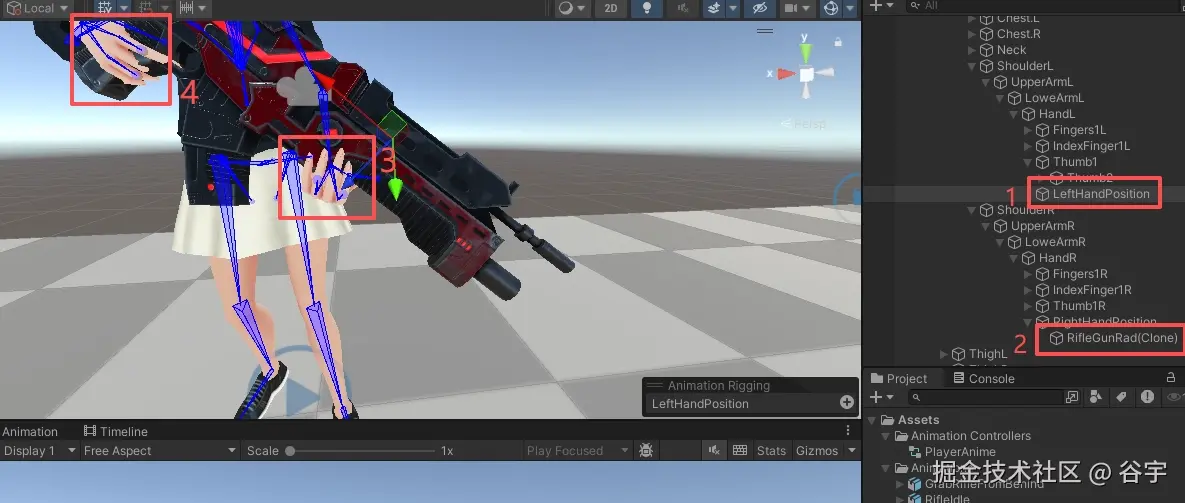
Task: Toggle scene audio mute icon
Action: [x=684, y=8]
